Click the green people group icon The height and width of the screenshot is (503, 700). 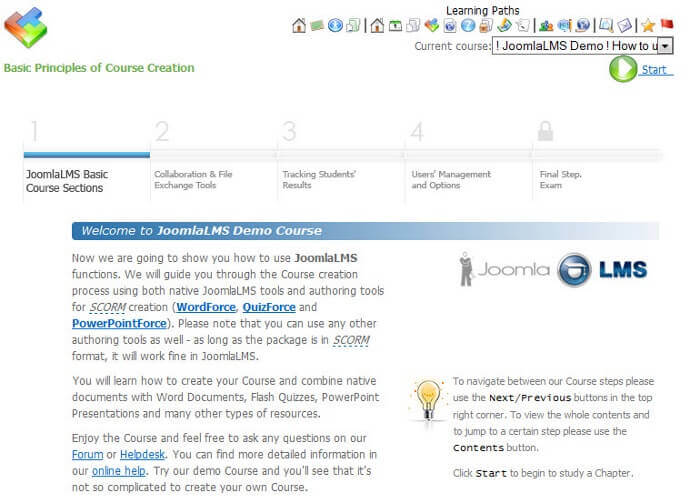(546, 26)
